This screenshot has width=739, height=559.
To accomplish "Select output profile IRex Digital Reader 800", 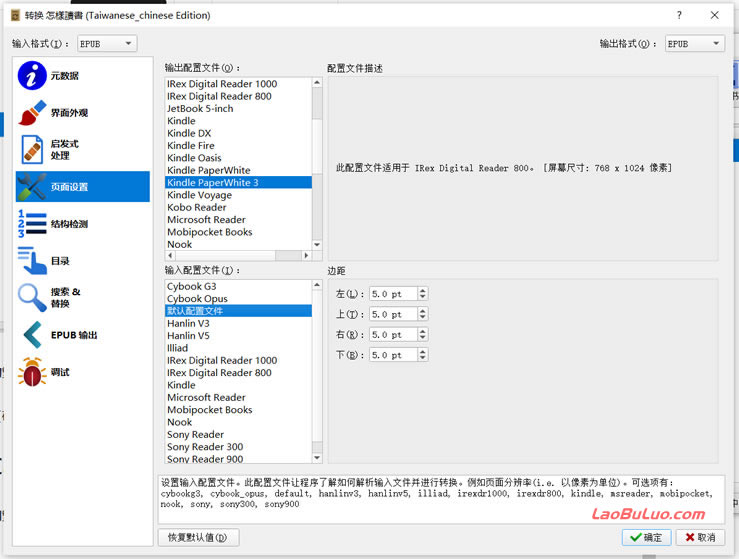I will [238, 96].
